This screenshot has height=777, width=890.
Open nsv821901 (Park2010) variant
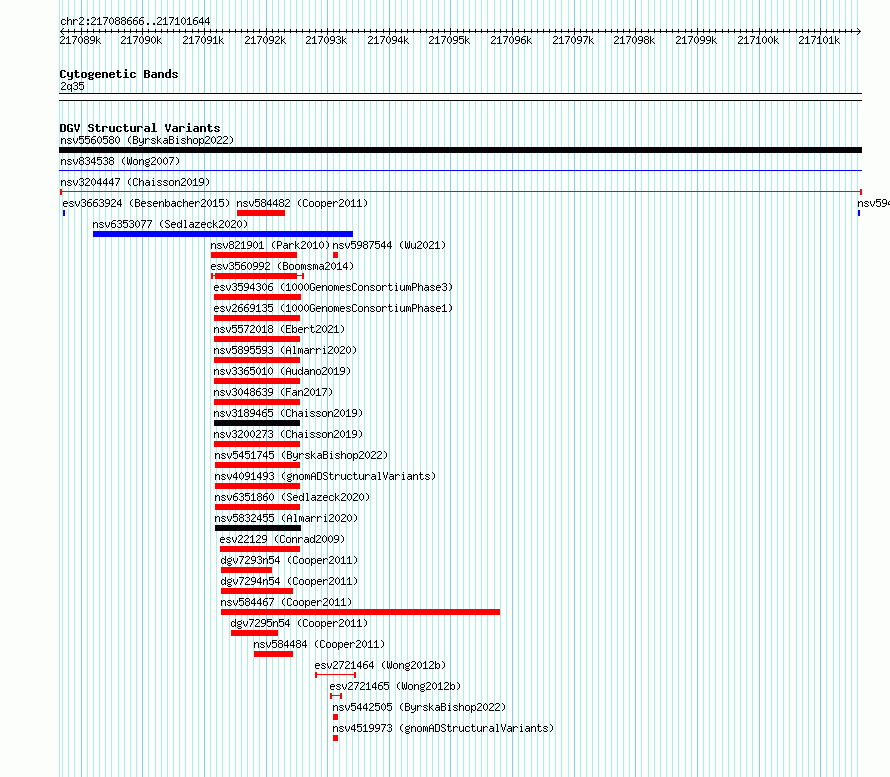(270, 245)
